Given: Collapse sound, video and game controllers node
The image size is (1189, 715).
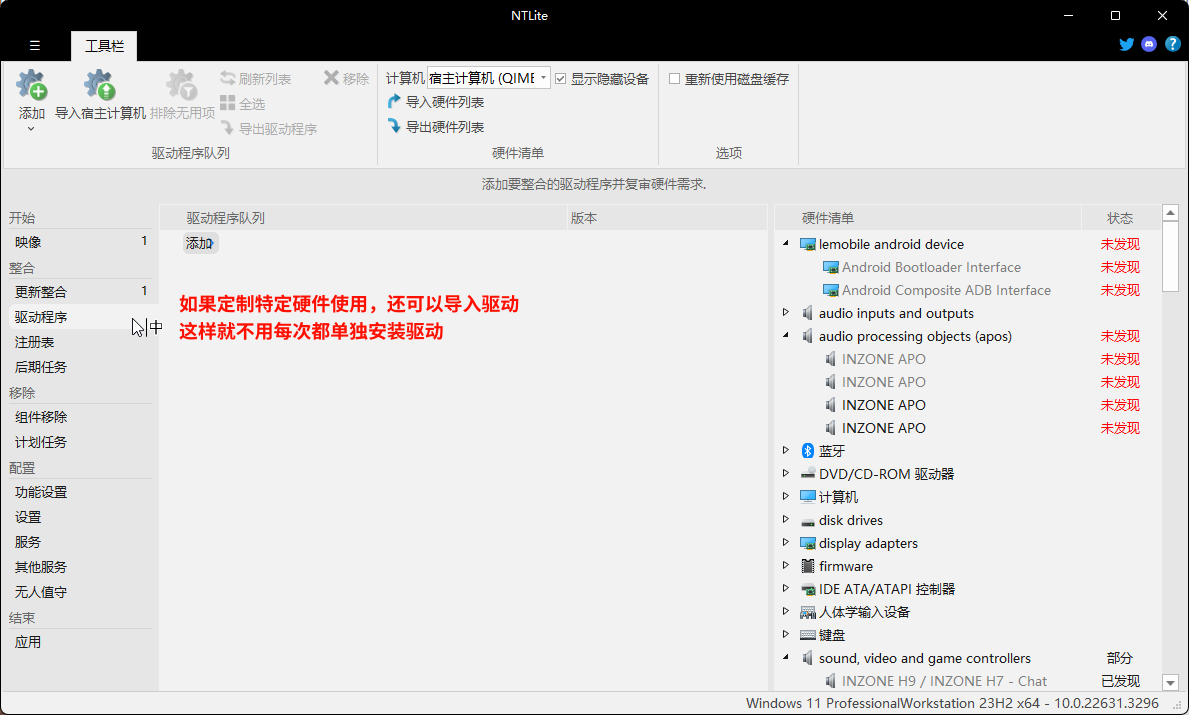Looking at the screenshot, I should coord(786,657).
